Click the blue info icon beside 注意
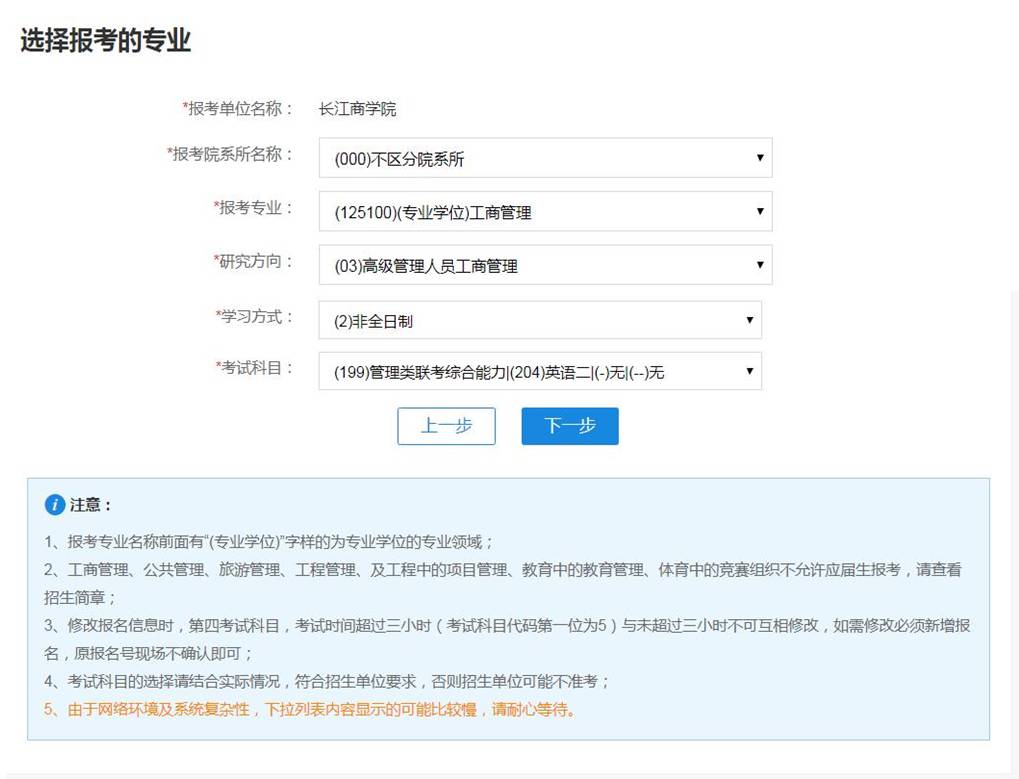1019x779 pixels. click(55, 505)
